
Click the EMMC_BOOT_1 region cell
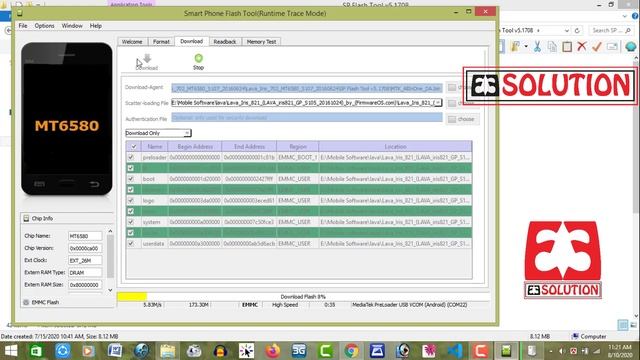[x=298, y=157]
